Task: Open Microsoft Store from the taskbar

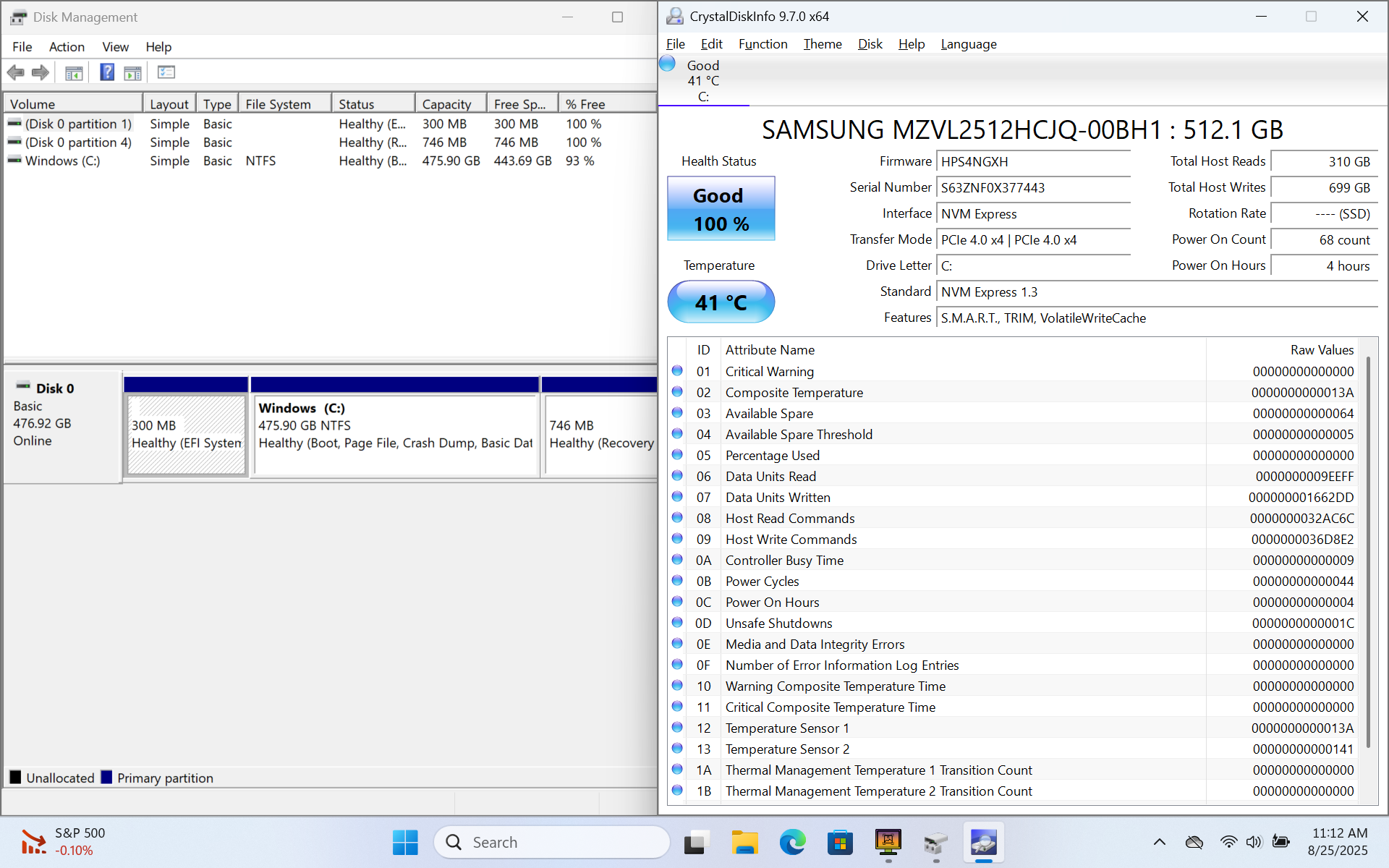Action: coord(840,842)
